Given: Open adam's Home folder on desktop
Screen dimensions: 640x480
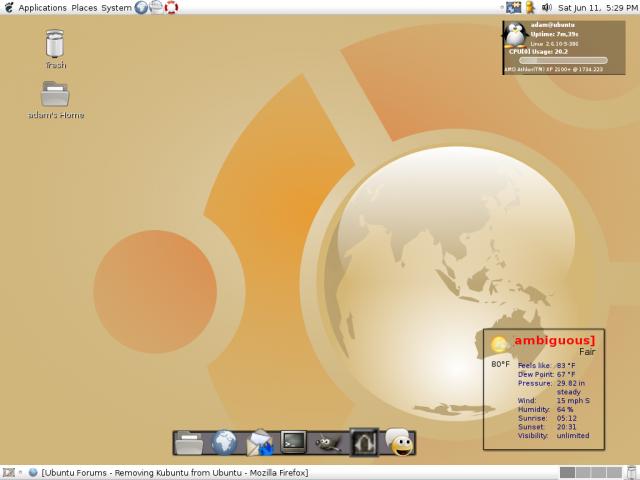Looking at the screenshot, I should (x=55, y=96).
